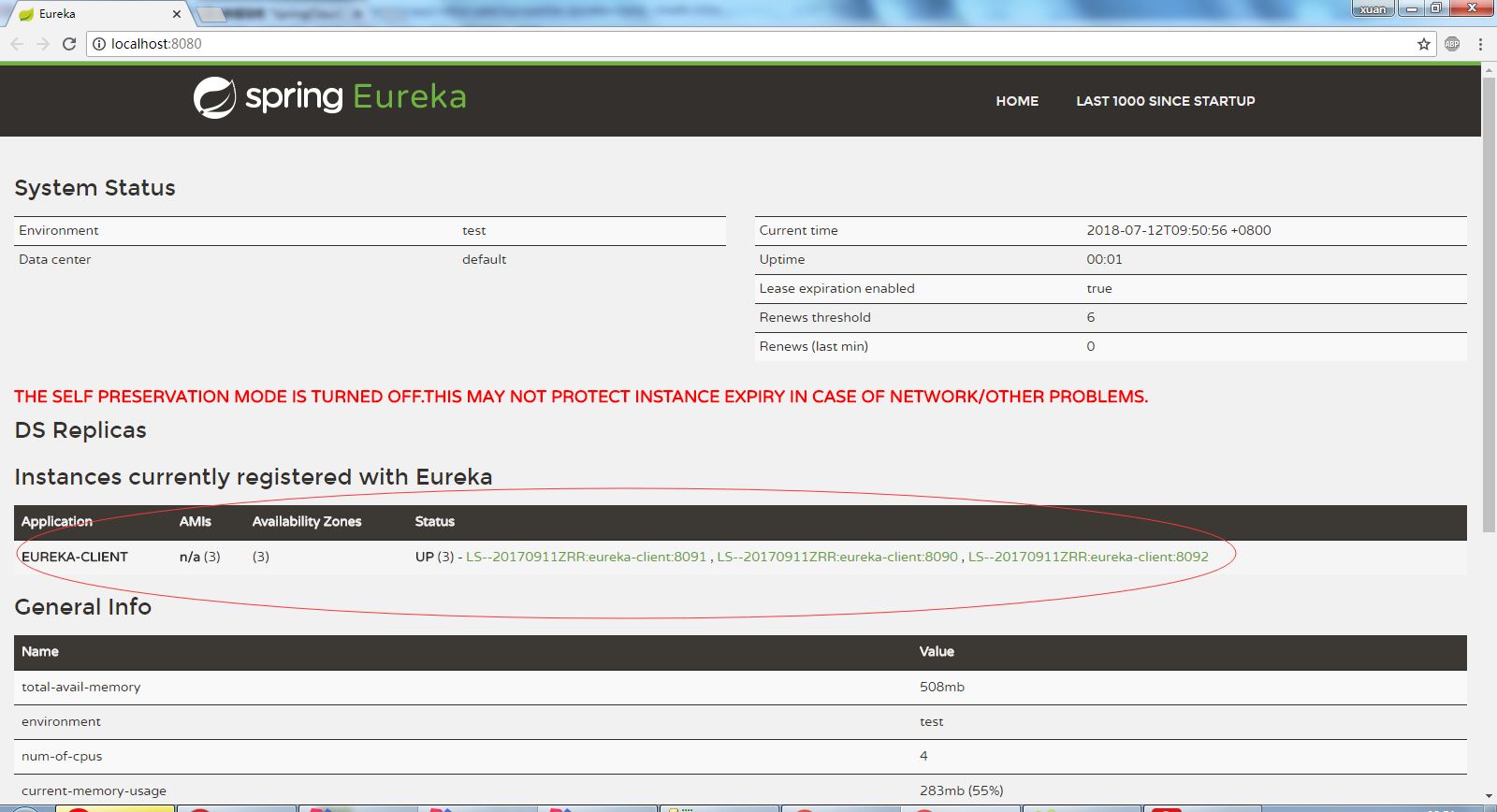
Task: Open instance link eureka-client:8092
Action: coord(1088,557)
